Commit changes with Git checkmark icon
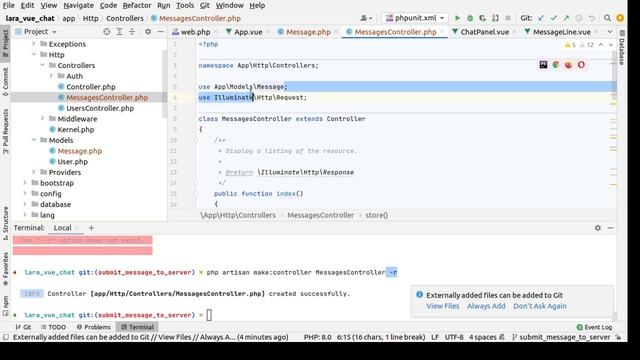 554,18
